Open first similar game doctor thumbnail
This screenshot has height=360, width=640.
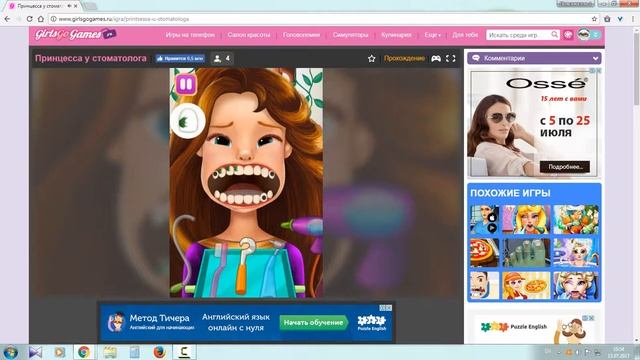(x=484, y=220)
